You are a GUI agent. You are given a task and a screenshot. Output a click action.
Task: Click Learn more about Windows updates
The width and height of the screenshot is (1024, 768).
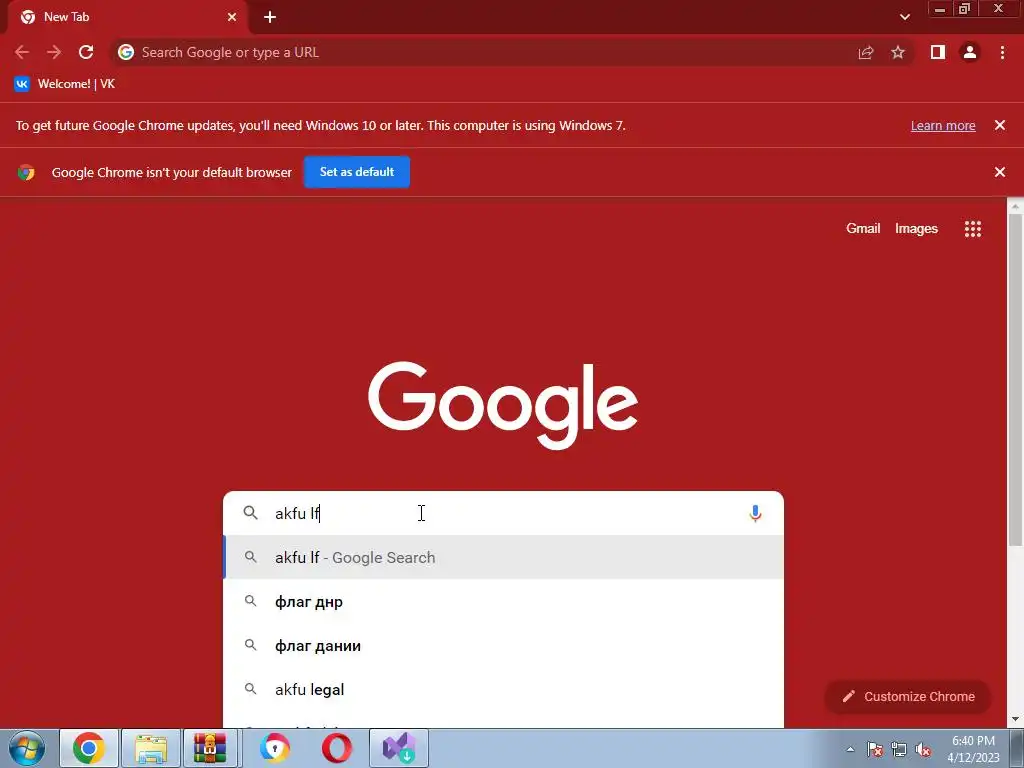(x=943, y=125)
